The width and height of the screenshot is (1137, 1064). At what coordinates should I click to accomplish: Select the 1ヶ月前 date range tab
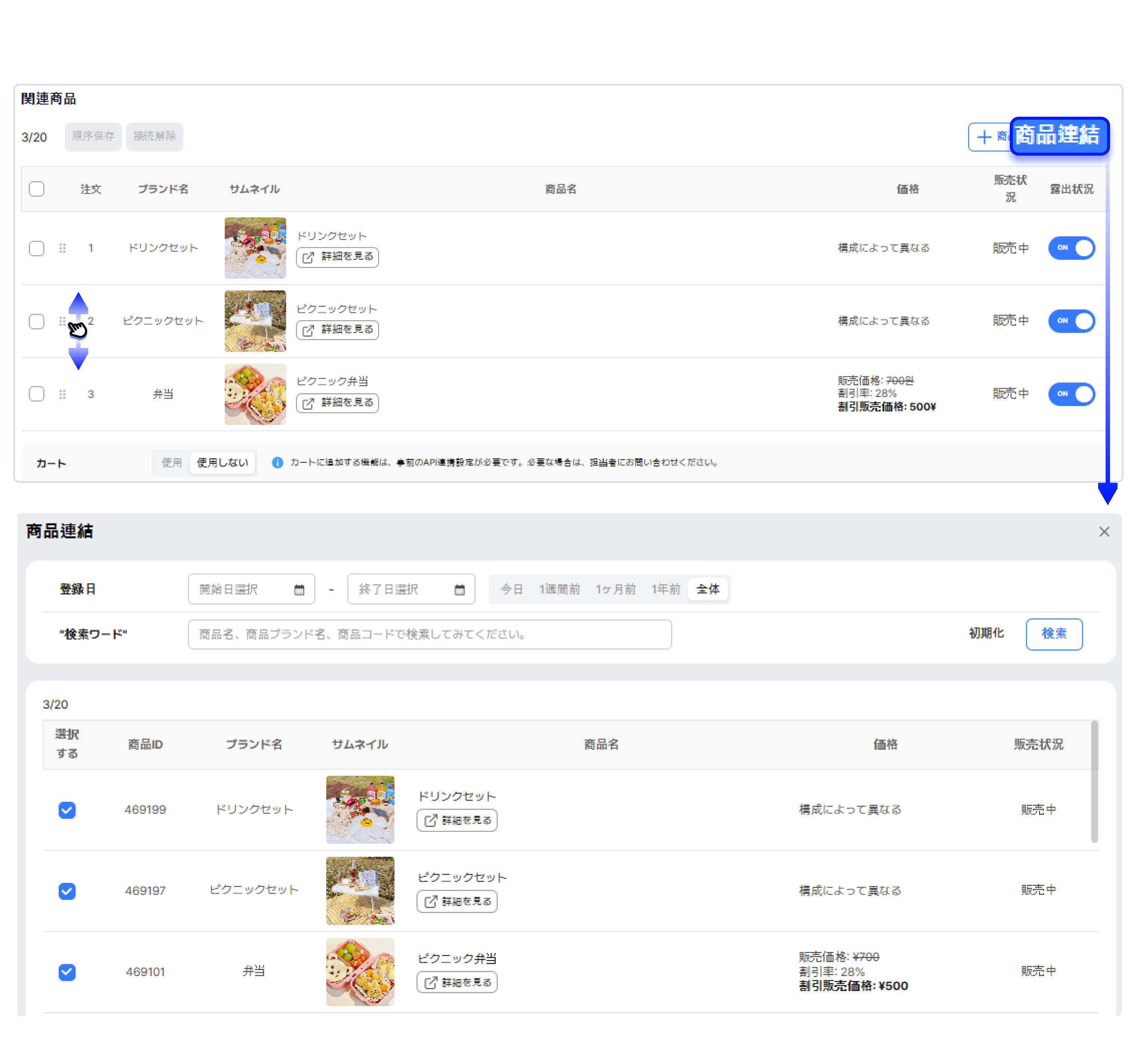[615, 589]
